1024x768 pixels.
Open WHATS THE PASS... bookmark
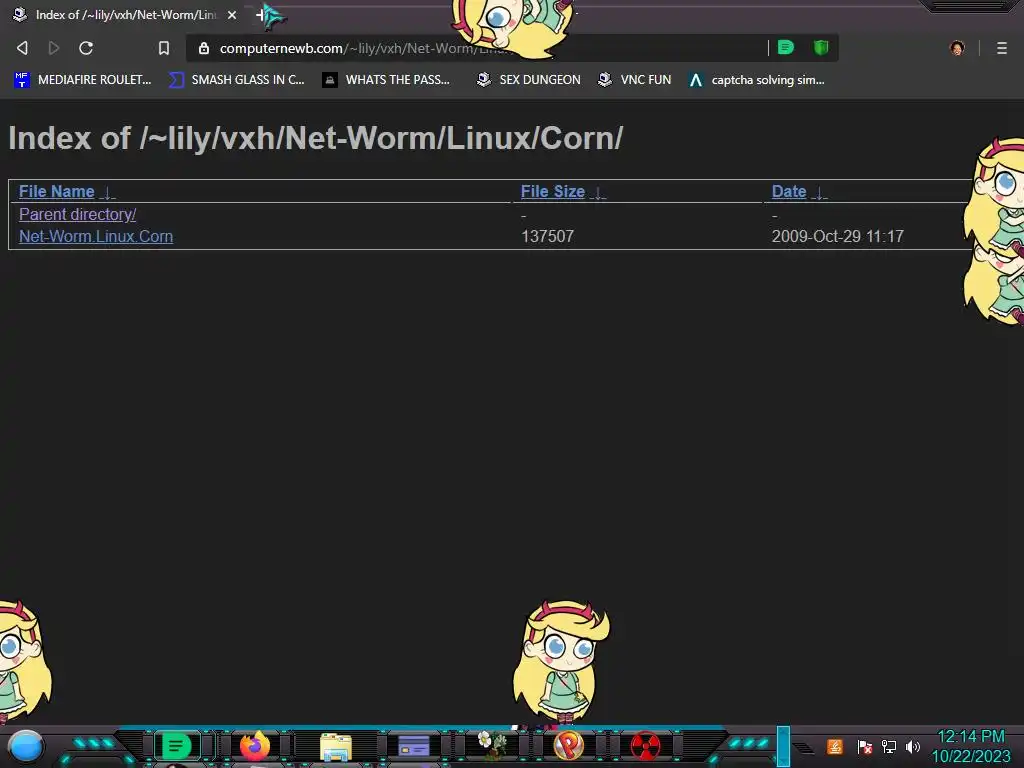coord(386,80)
